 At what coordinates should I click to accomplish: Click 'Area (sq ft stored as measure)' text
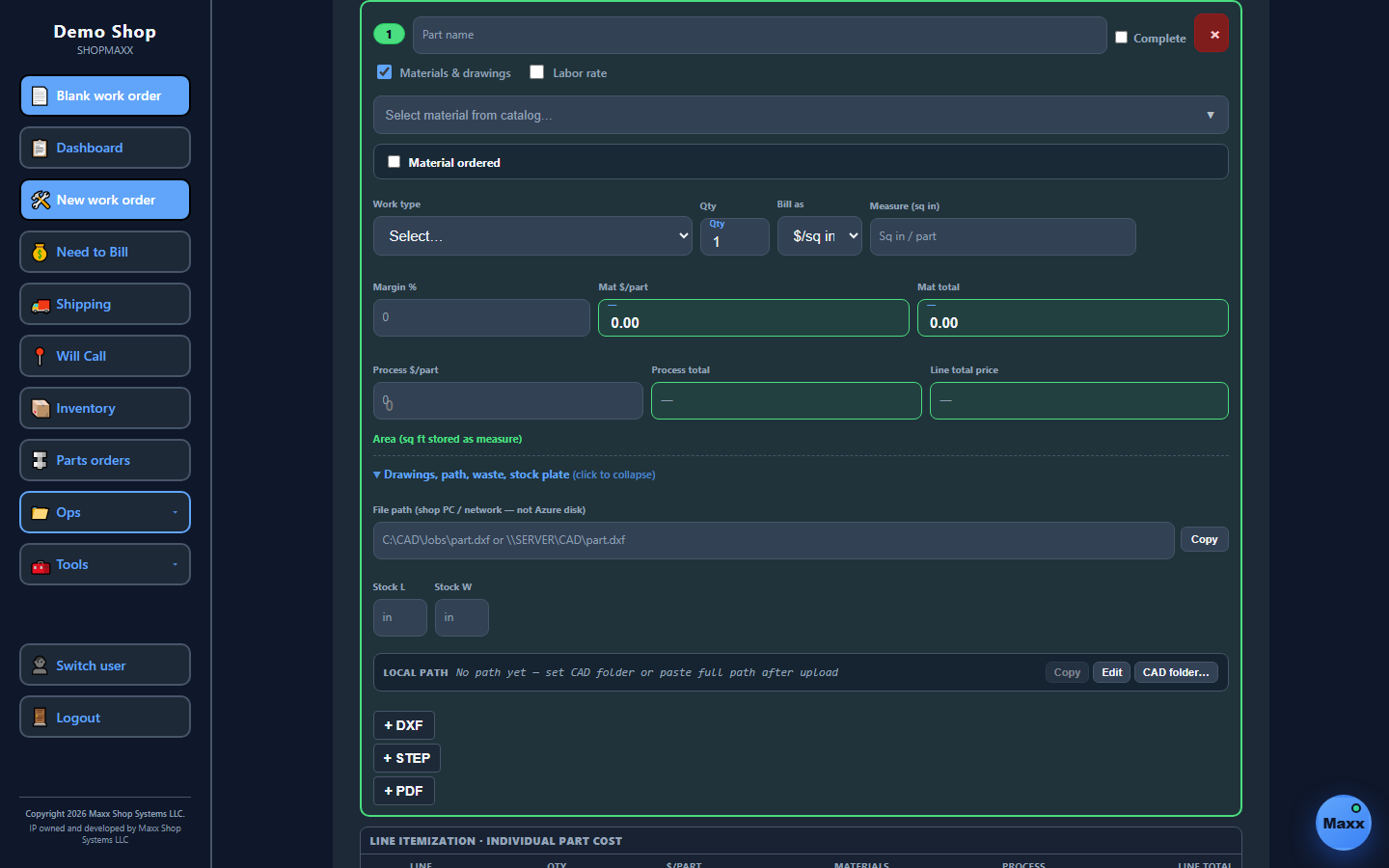point(447,439)
